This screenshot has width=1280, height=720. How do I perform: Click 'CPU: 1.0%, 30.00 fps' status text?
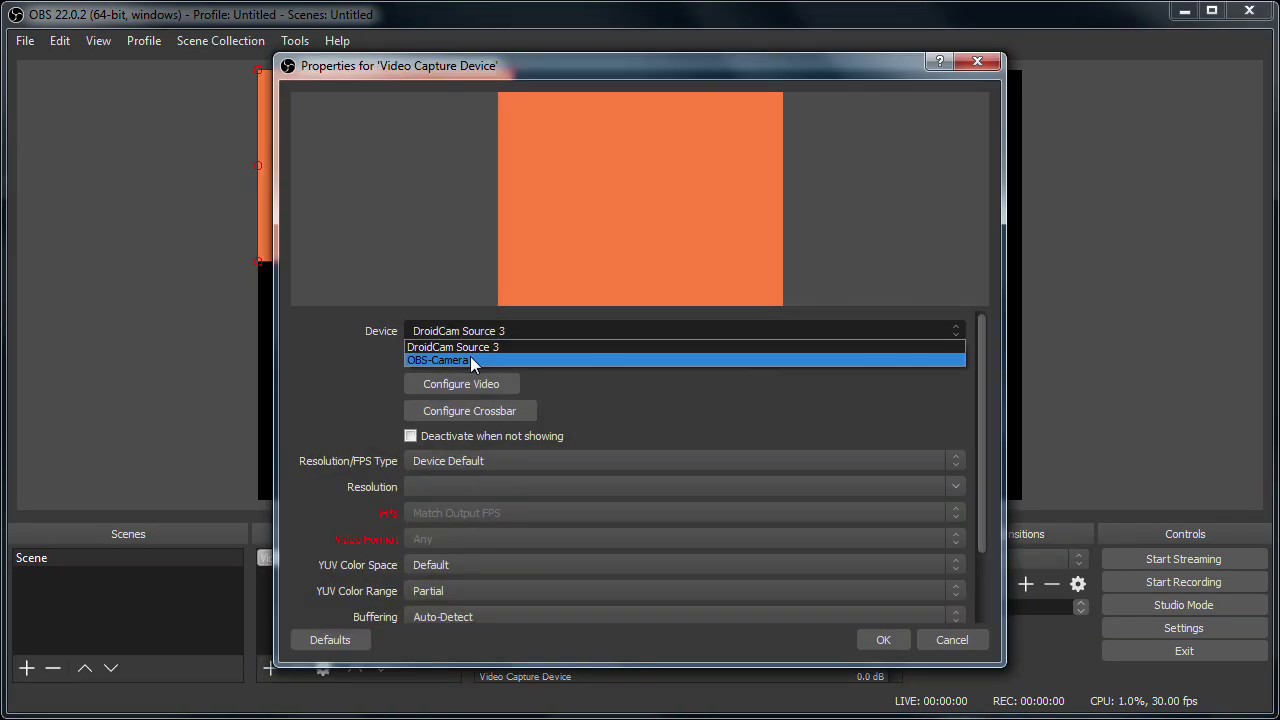click(1144, 701)
